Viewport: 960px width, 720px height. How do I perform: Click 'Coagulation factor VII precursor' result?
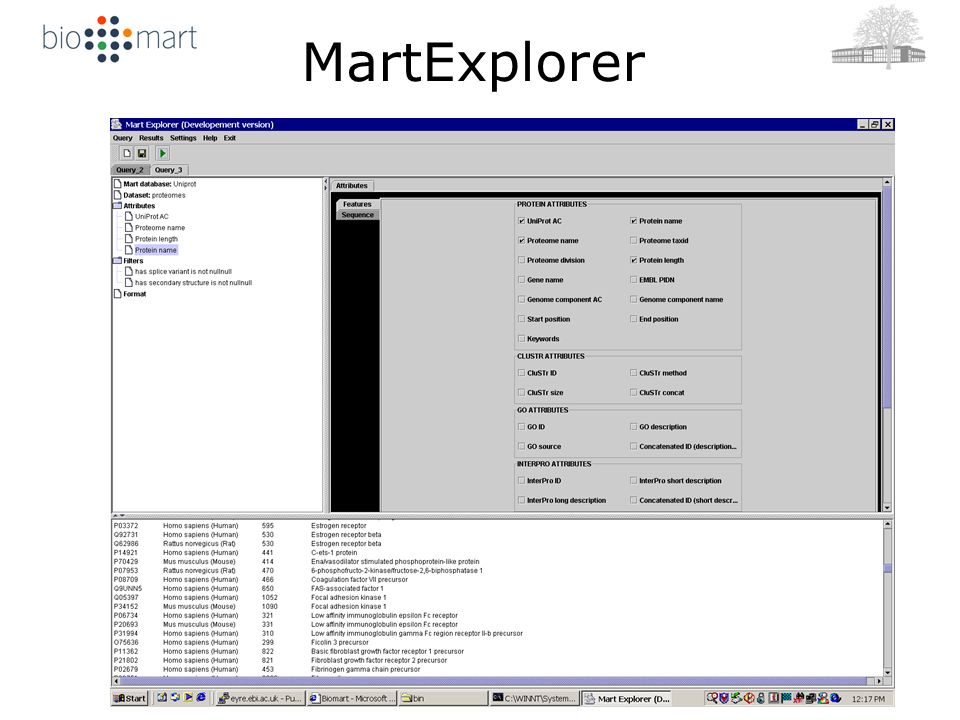[x=359, y=579]
